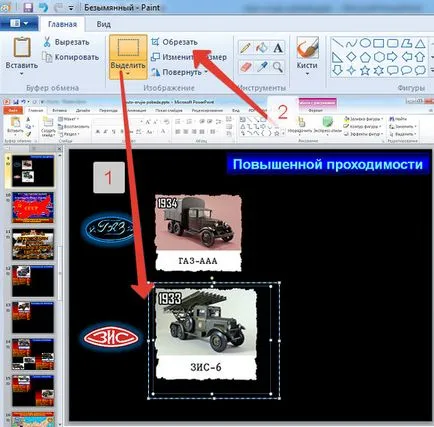Open the Вставить dropdown arrow
Viewport: 434px width, 427px height.
coord(22,74)
